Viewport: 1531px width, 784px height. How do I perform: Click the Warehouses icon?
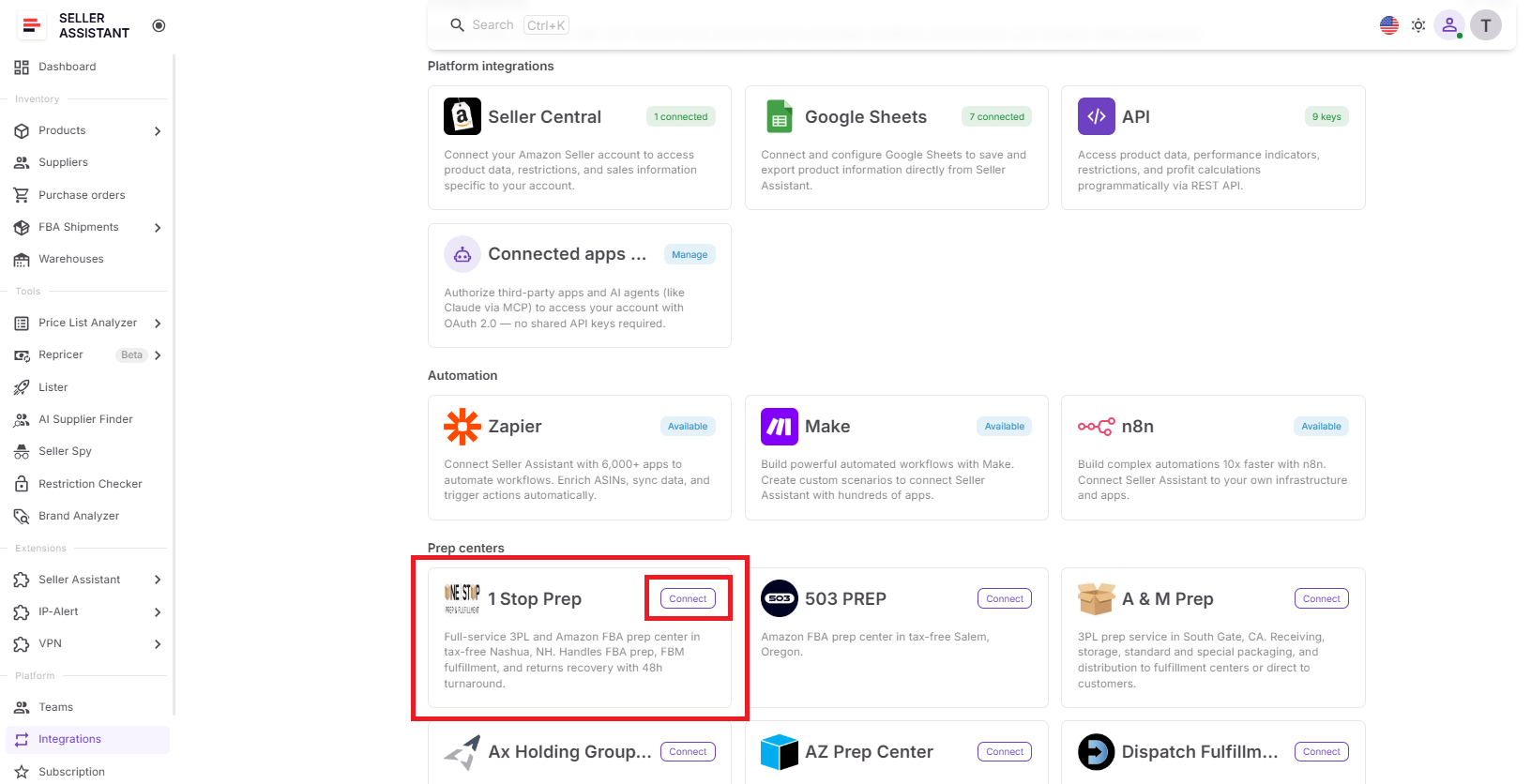click(22, 260)
